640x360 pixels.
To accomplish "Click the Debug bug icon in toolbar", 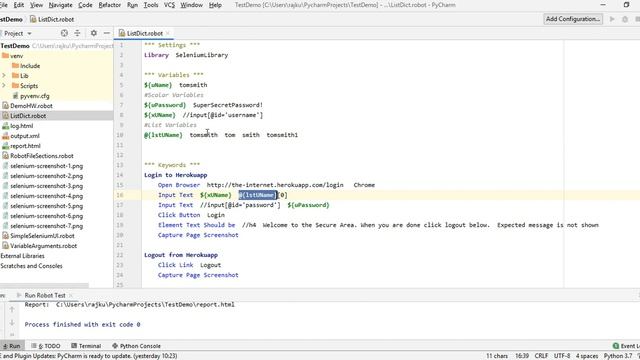I will coord(625,19).
